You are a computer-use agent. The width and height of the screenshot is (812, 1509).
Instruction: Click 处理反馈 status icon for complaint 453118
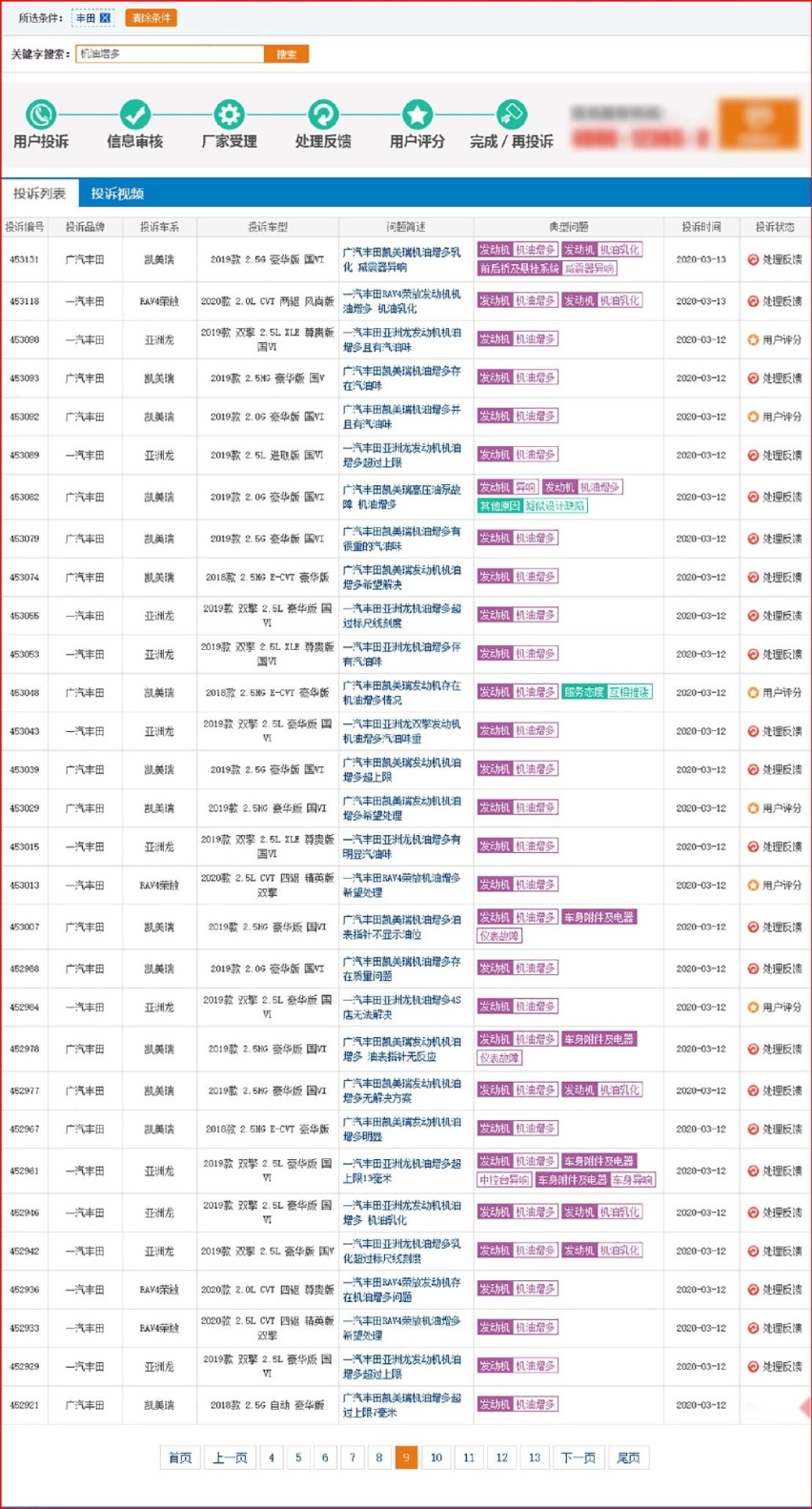(x=753, y=302)
